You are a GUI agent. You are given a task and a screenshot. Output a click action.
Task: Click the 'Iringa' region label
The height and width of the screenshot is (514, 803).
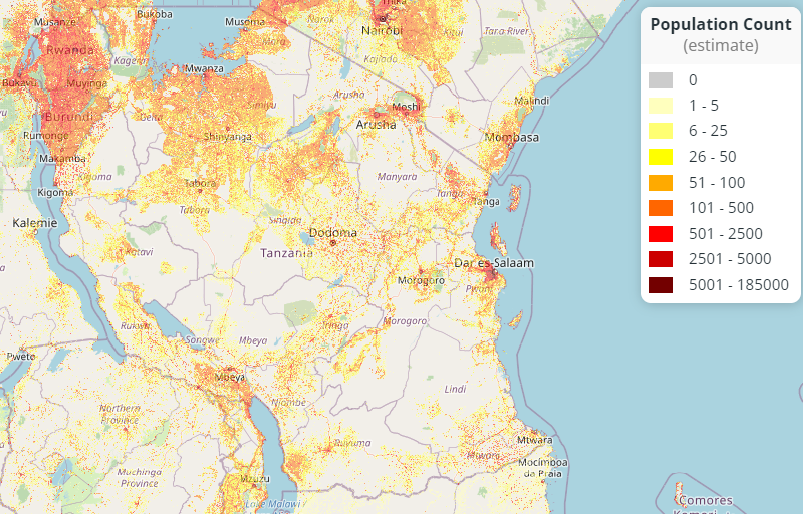click(x=335, y=326)
